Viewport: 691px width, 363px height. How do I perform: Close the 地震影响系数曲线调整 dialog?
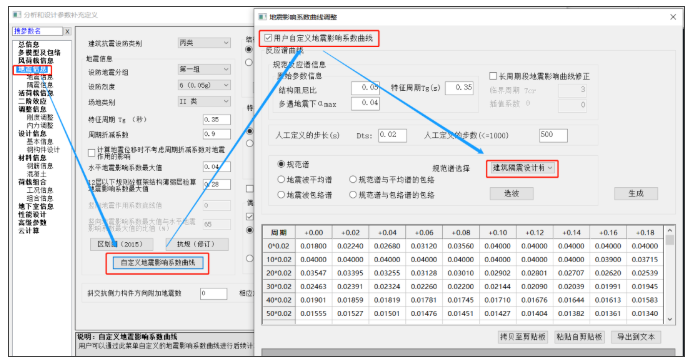(x=673, y=17)
